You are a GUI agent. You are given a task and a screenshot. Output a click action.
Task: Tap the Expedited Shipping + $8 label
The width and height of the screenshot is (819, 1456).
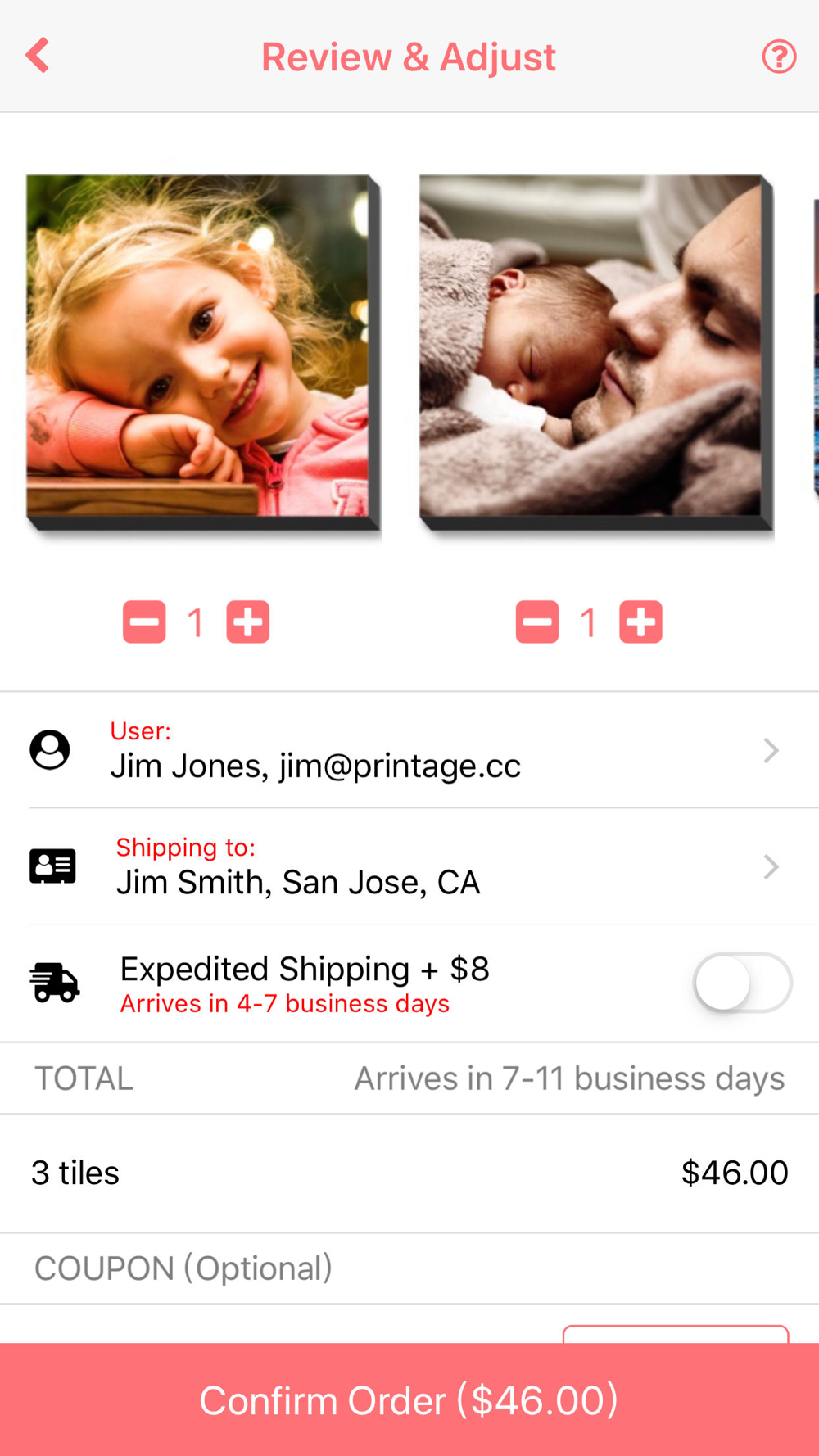coord(305,970)
